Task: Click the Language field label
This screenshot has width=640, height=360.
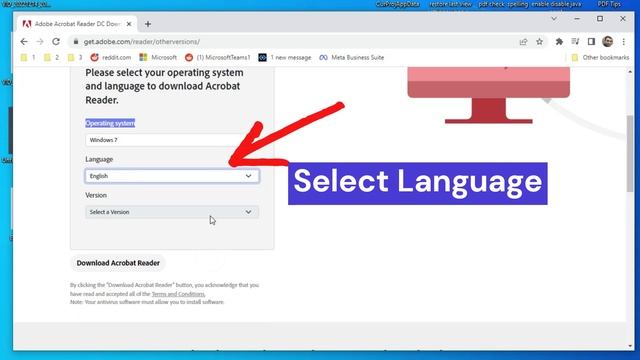Action: point(99,159)
